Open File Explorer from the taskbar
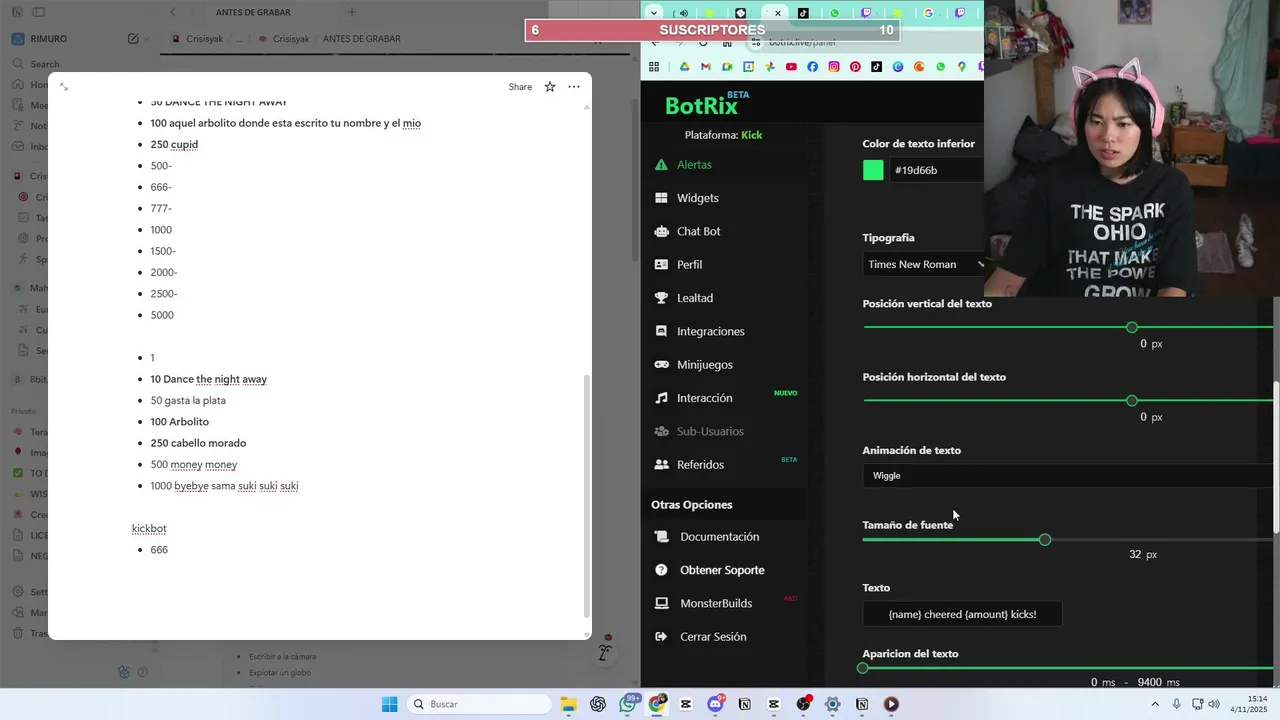The height and width of the screenshot is (720, 1280). pos(568,704)
